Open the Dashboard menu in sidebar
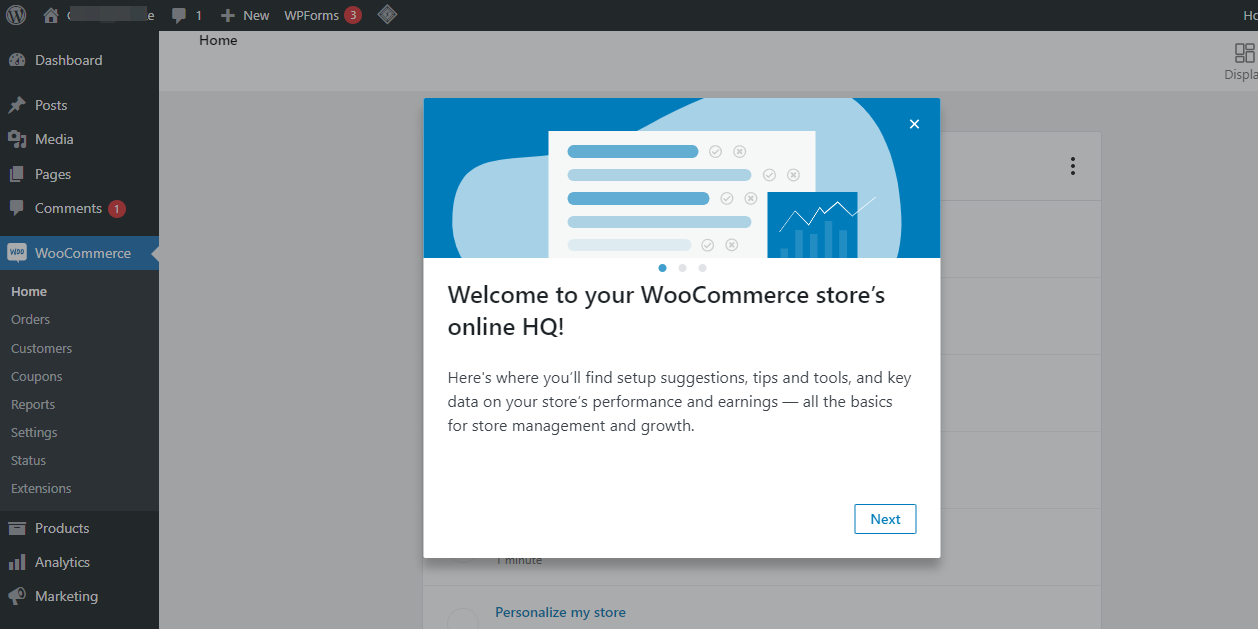 tap(68, 60)
